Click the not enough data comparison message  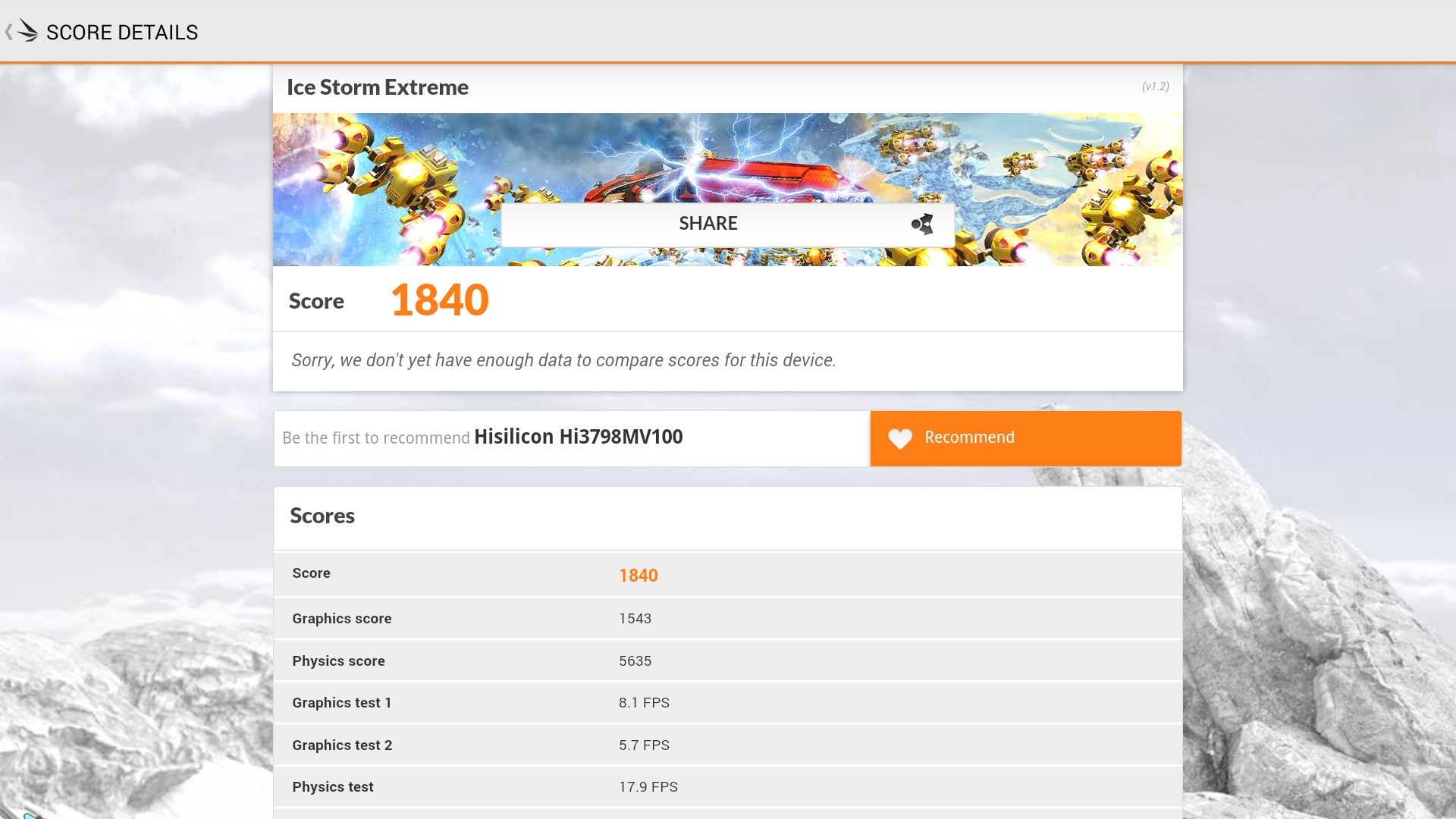point(563,360)
